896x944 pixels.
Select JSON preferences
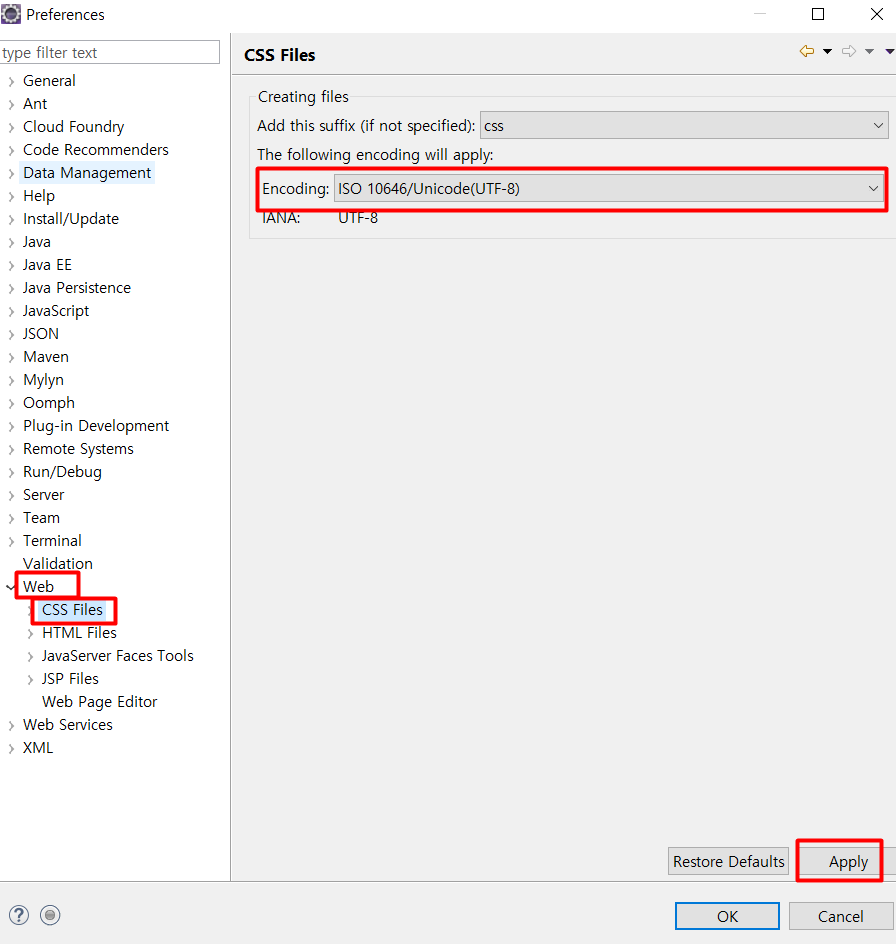pyautogui.click(x=41, y=334)
